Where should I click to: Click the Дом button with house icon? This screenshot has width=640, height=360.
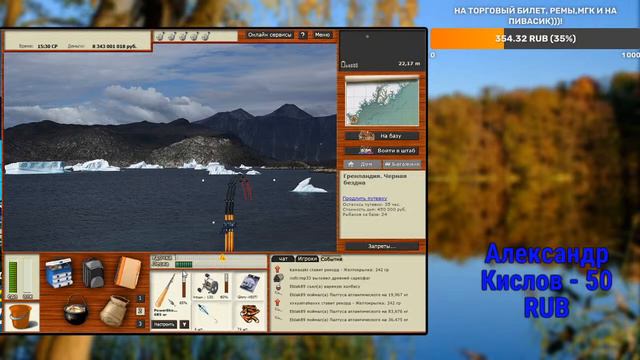point(362,164)
